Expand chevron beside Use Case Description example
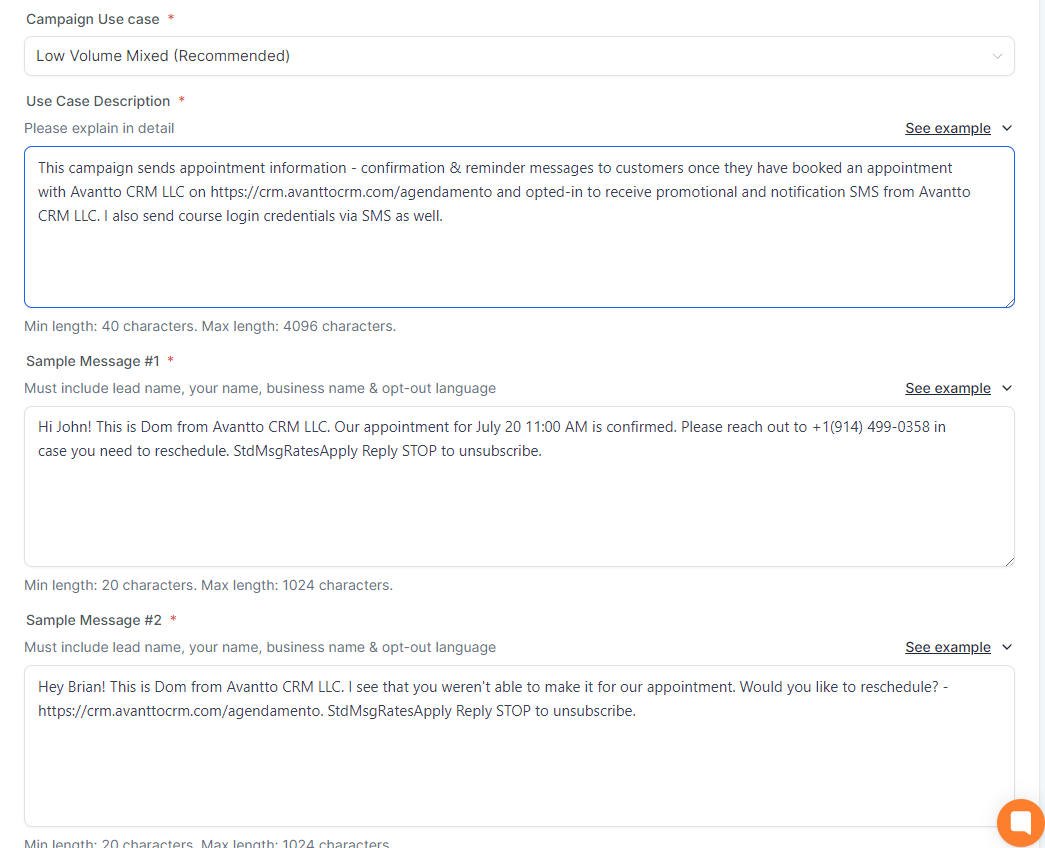Screen dimensions: 1045x848 pyautogui.click(x=1007, y=128)
